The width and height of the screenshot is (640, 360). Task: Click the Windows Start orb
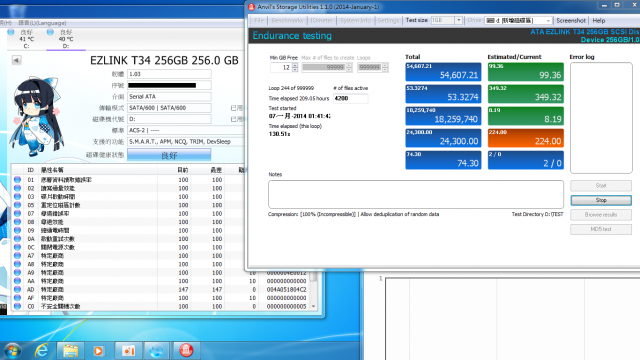click(12, 351)
